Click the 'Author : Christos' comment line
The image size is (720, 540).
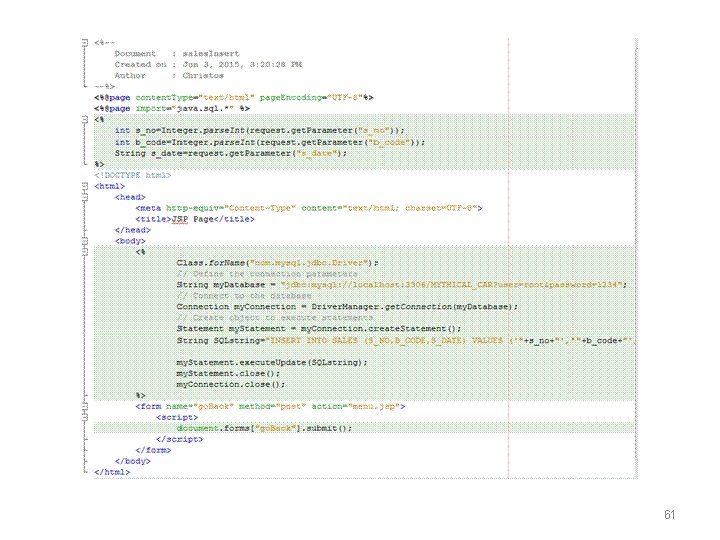coord(169,76)
